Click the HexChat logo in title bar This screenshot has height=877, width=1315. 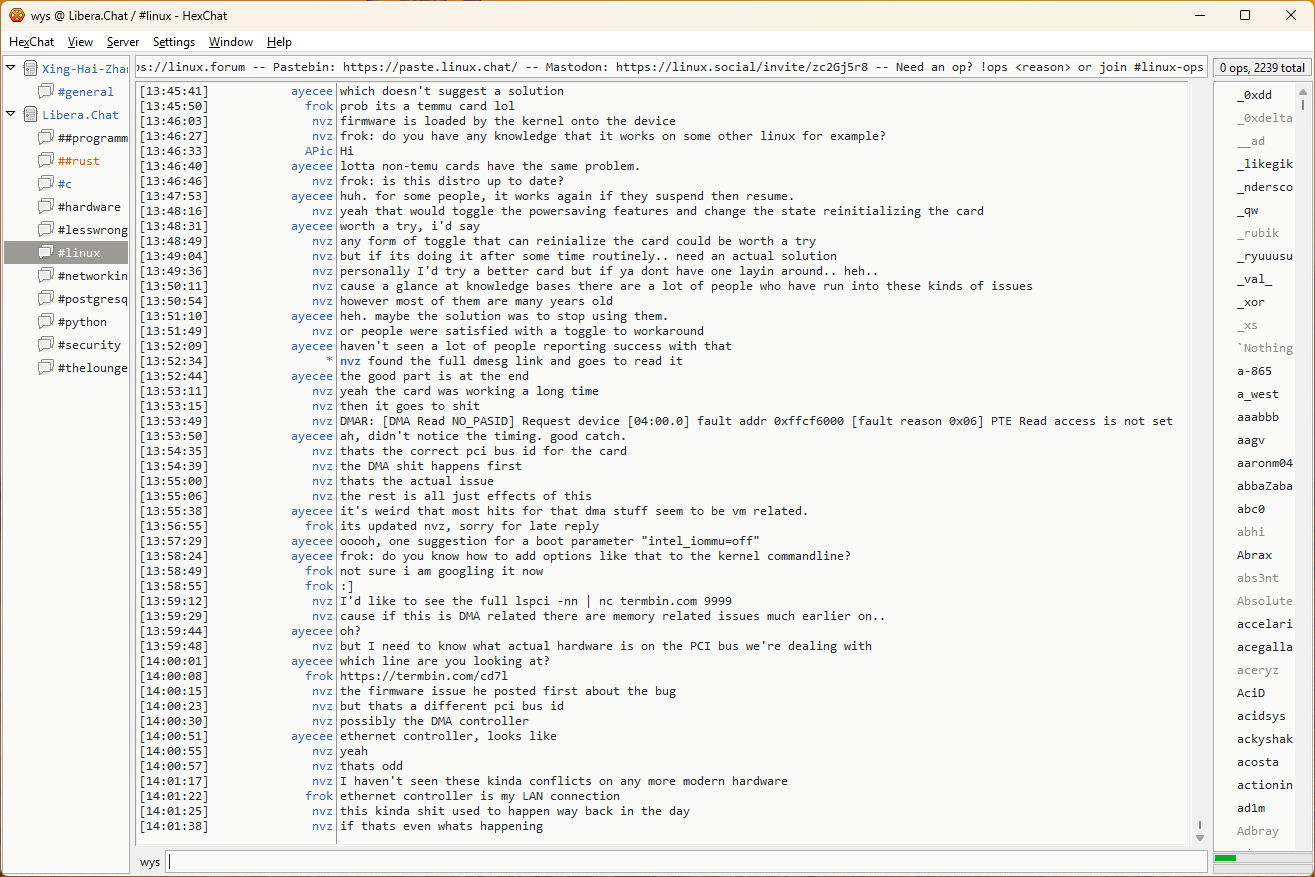[x=16, y=15]
